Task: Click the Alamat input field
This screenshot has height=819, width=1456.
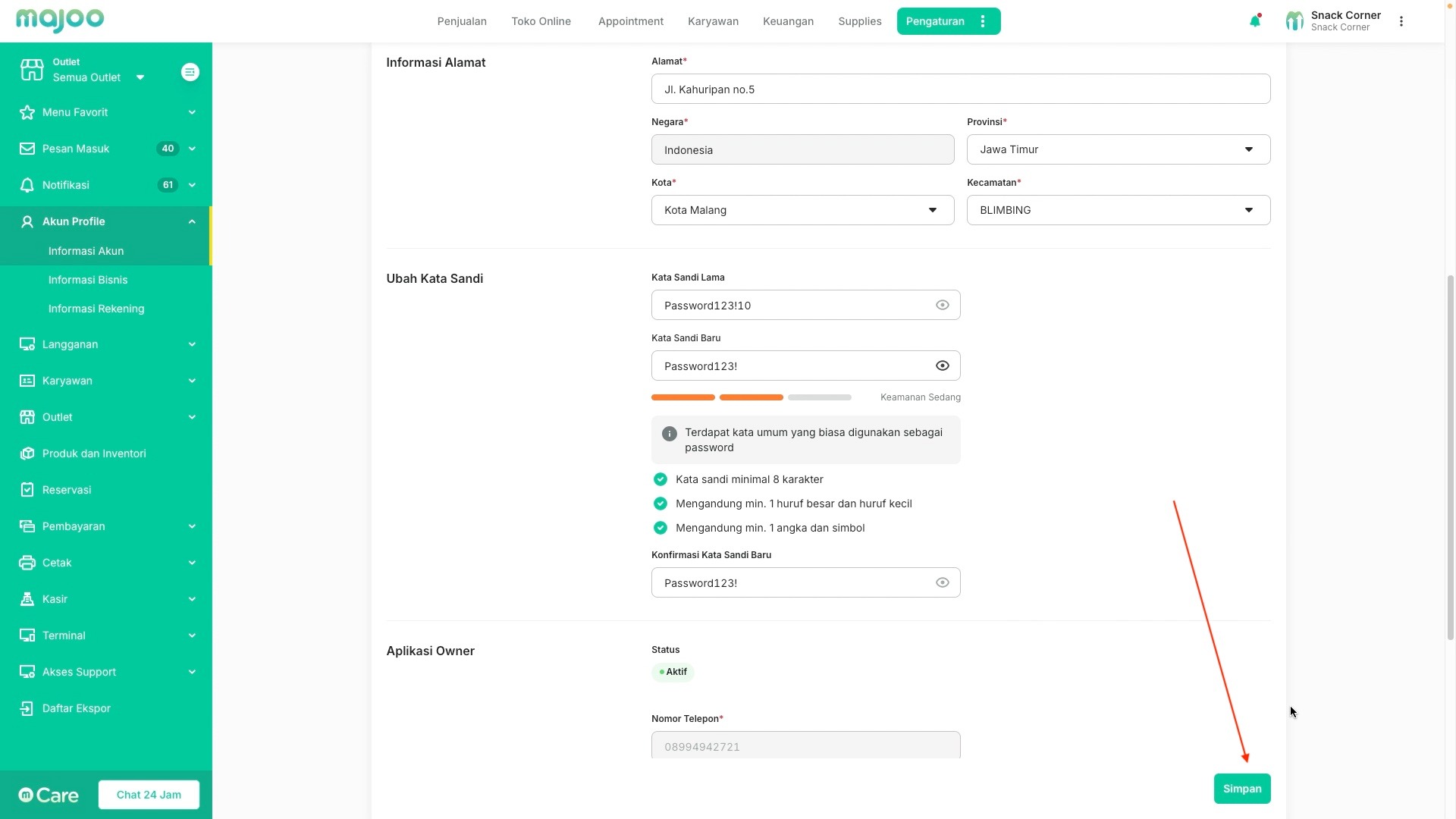Action: (960, 89)
